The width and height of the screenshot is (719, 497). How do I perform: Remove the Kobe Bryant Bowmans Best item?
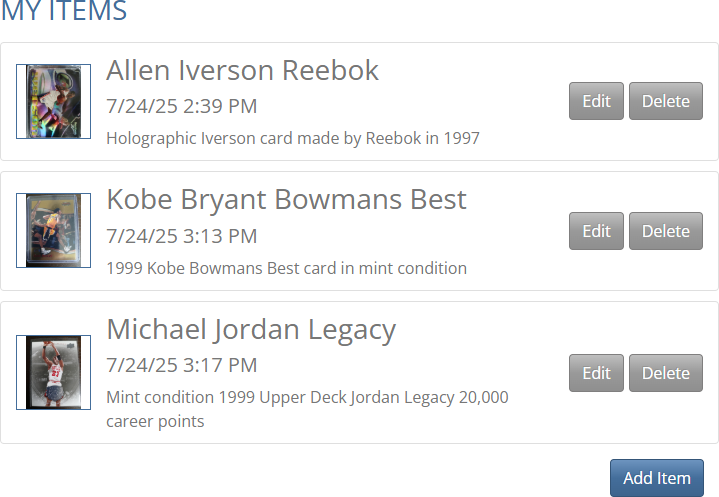point(665,231)
